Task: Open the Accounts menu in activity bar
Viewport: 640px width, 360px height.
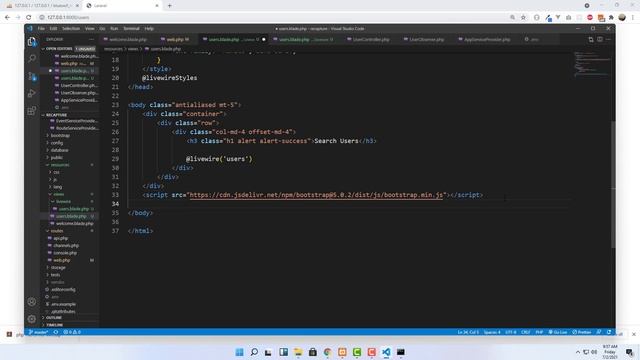Action: click(32, 302)
